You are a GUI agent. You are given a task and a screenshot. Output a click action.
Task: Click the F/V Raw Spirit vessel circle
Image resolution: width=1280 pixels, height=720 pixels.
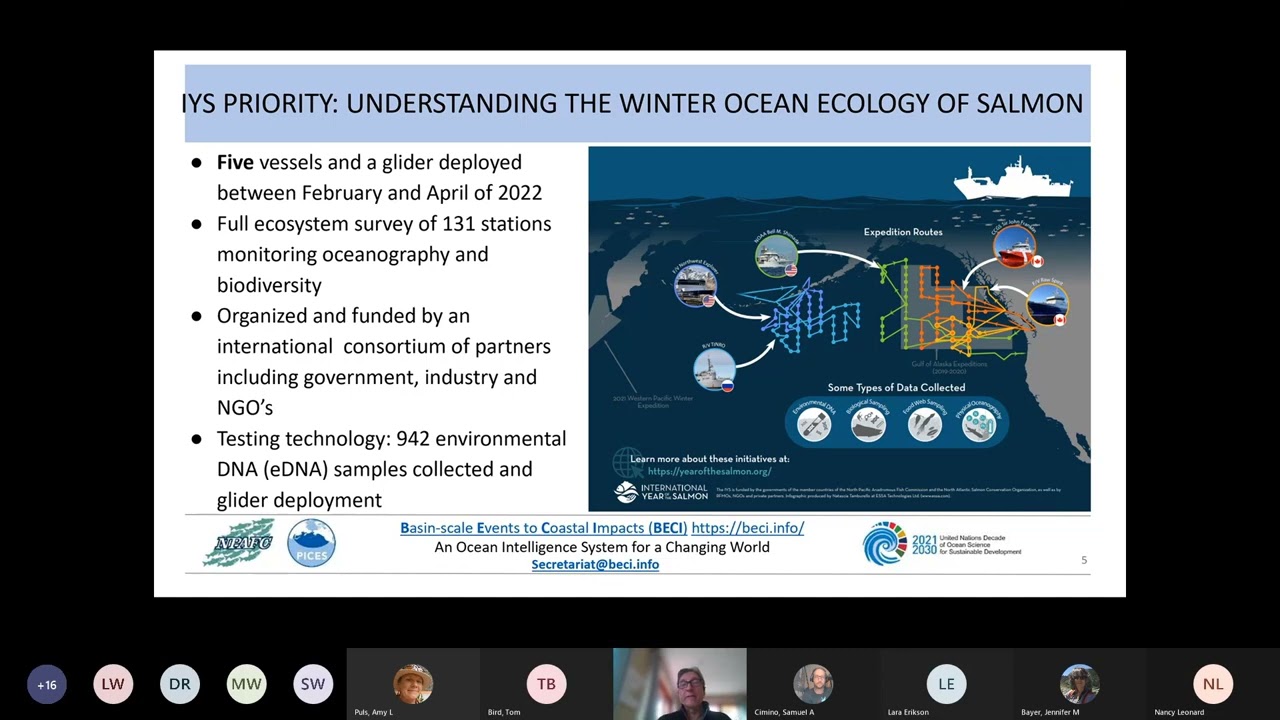pyautogui.click(x=1046, y=306)
